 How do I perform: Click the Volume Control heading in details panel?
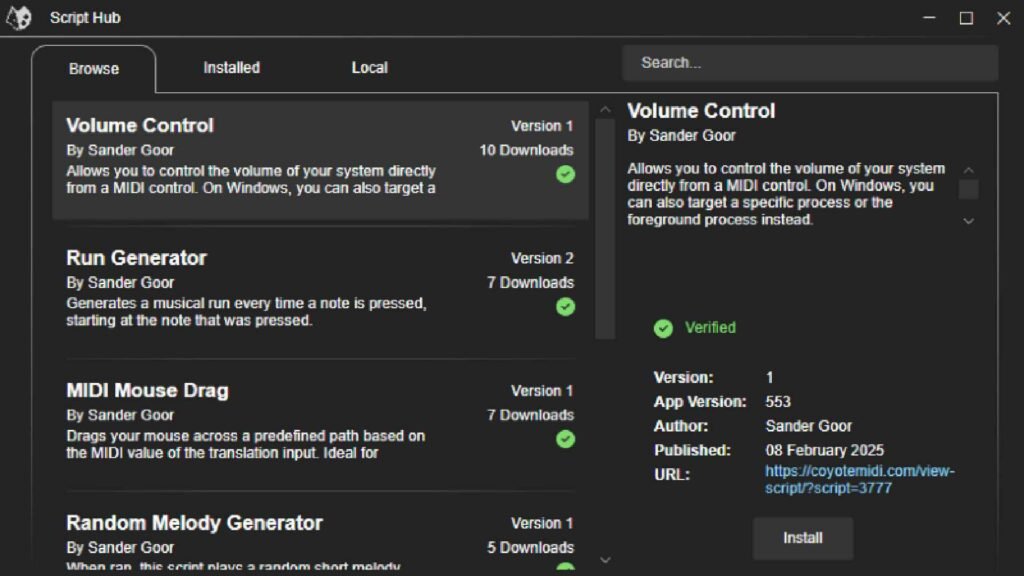[x=701, y=111]
